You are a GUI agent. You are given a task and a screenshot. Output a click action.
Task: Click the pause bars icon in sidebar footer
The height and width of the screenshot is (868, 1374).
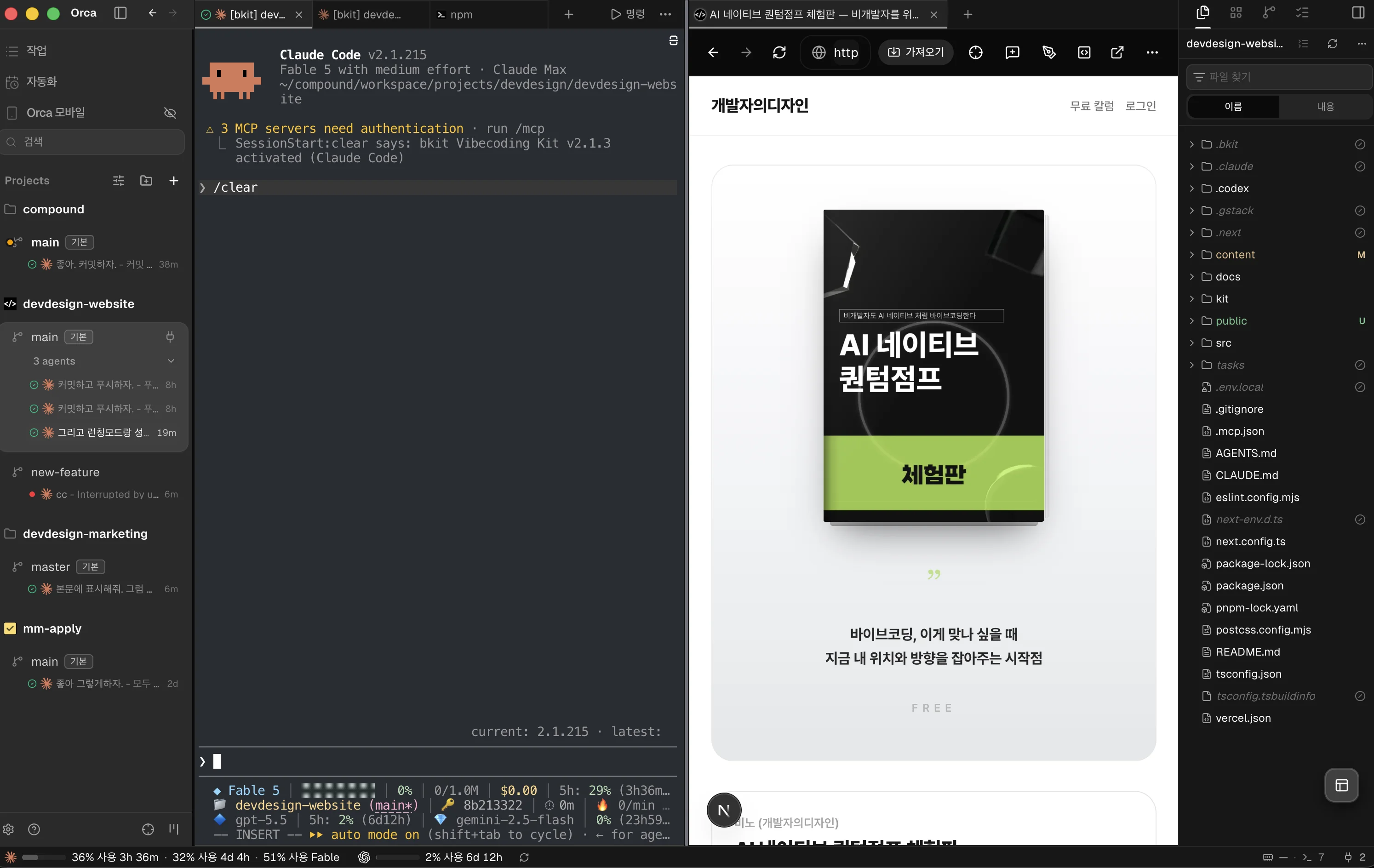[174, 829]
